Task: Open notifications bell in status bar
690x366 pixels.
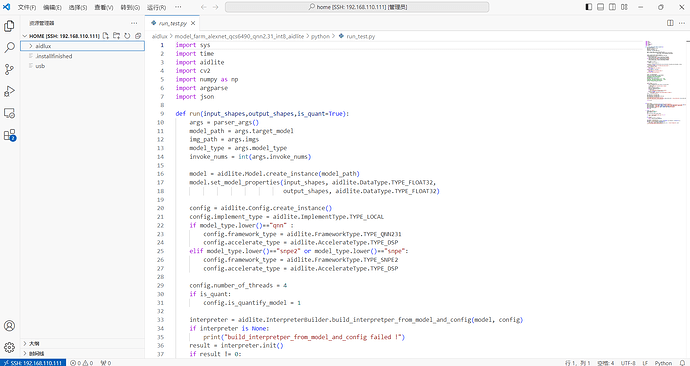Action: pyautogui.click(x=683, y=363)
